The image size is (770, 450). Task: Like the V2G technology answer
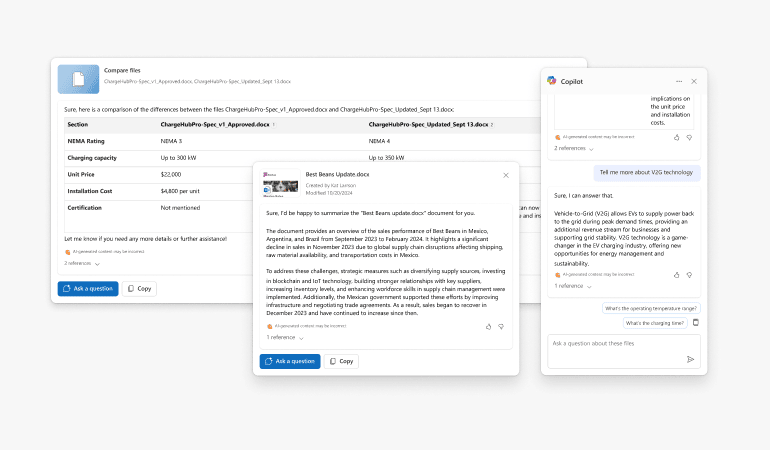(677, 275)
